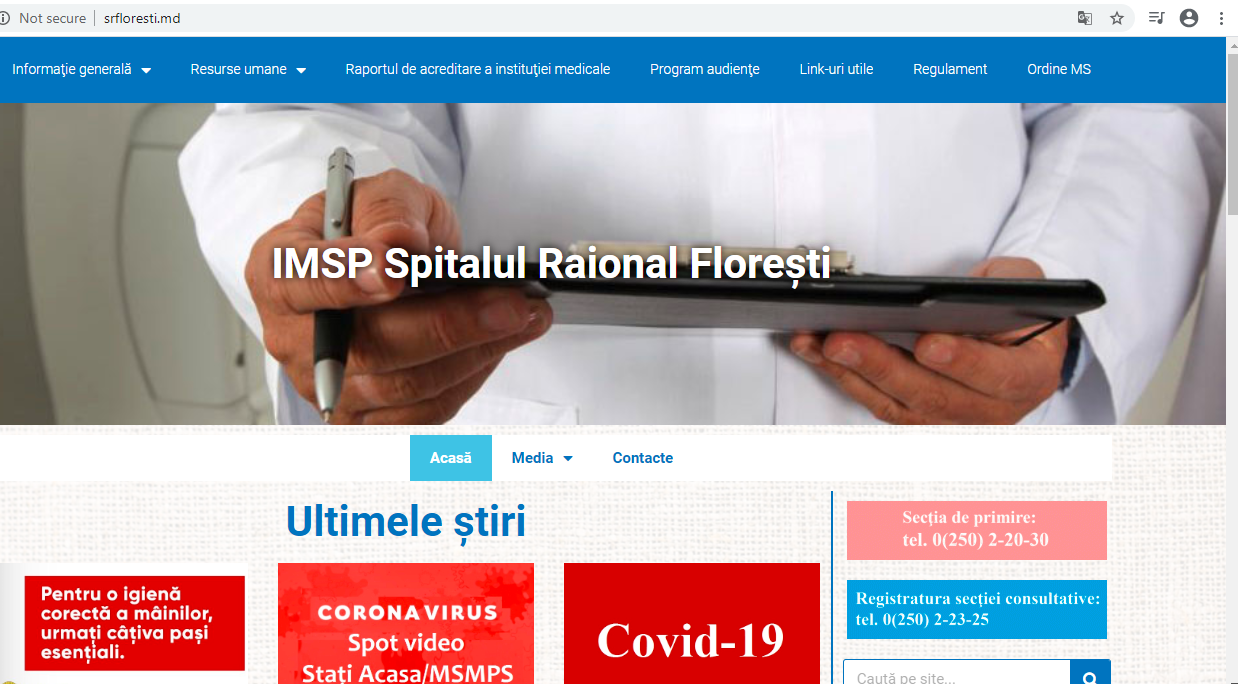The image size is (1238, 684).
Task: Click the Not secure site info icon
Action: 5,18
